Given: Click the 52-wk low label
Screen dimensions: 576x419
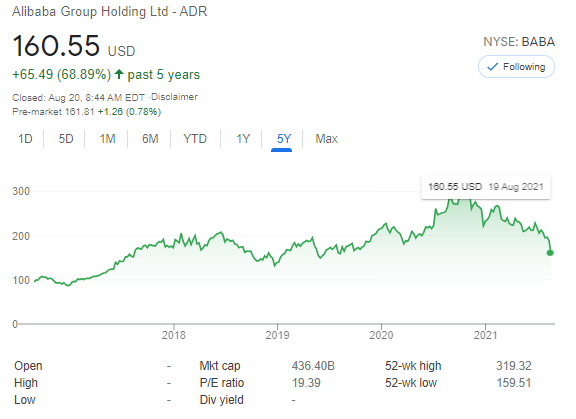Looking at the screenshot, I should click(411, 383).
